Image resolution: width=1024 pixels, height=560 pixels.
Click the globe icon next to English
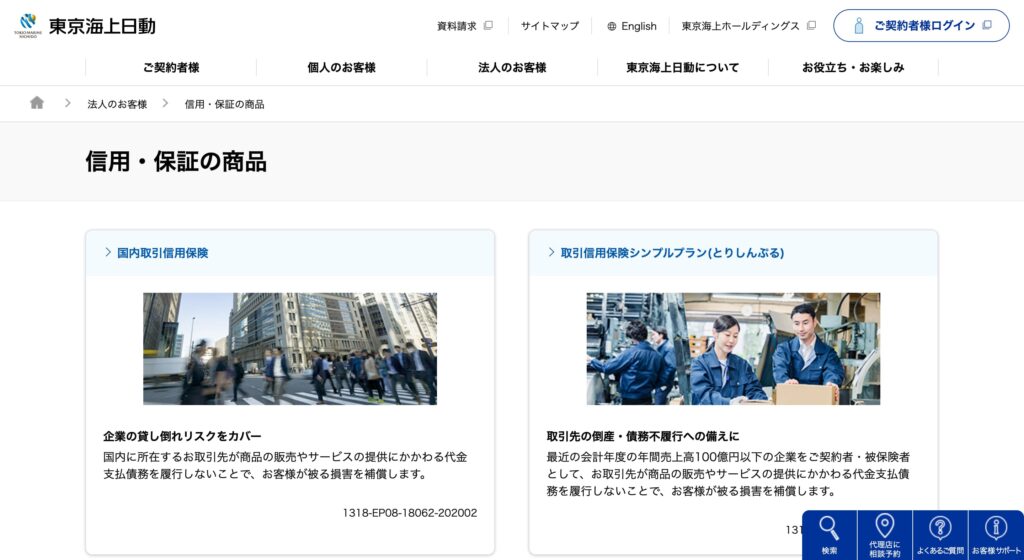click(611, 27)
